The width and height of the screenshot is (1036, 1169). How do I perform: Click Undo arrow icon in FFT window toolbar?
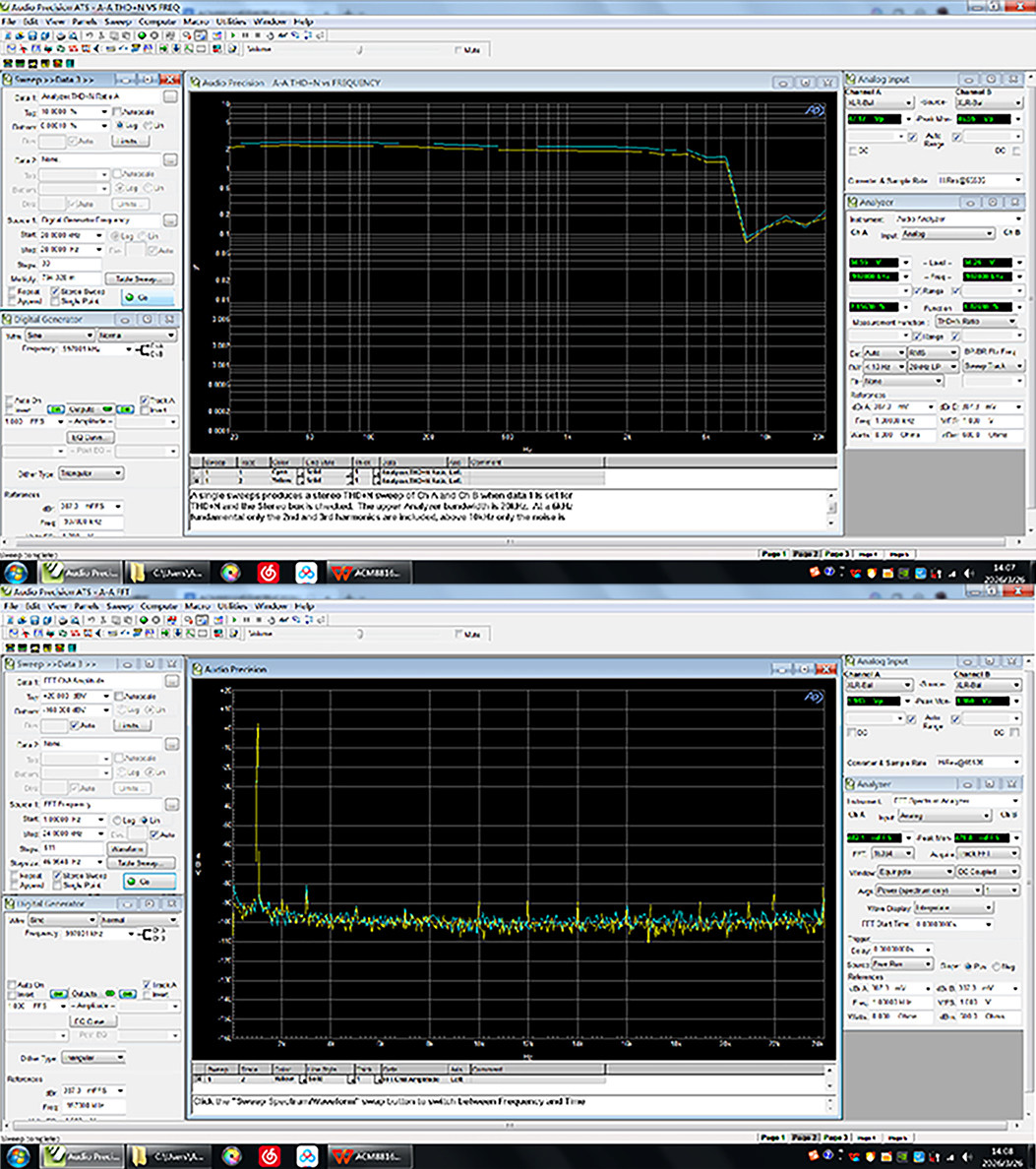[90, 620]
